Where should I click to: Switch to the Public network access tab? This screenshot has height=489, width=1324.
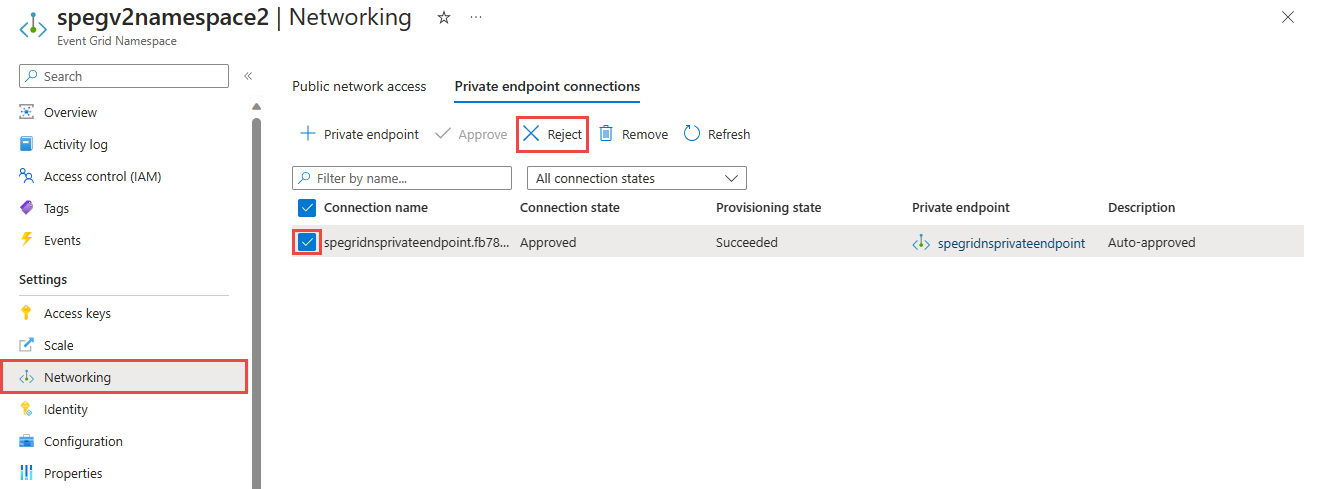[359, 86]
